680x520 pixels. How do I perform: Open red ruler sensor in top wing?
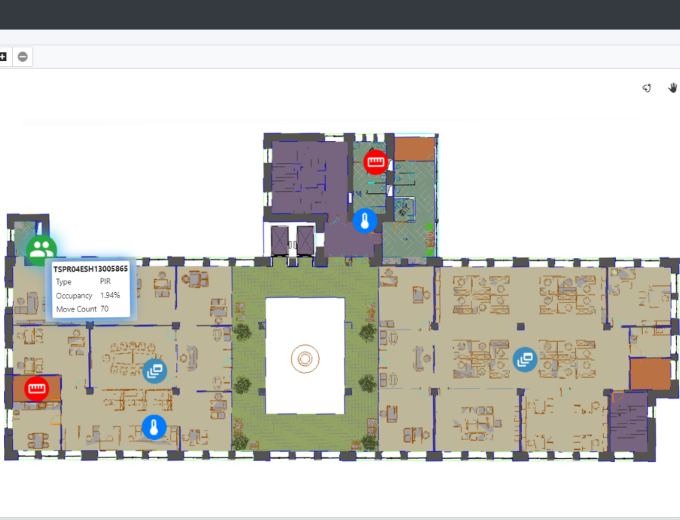(376, 162)
